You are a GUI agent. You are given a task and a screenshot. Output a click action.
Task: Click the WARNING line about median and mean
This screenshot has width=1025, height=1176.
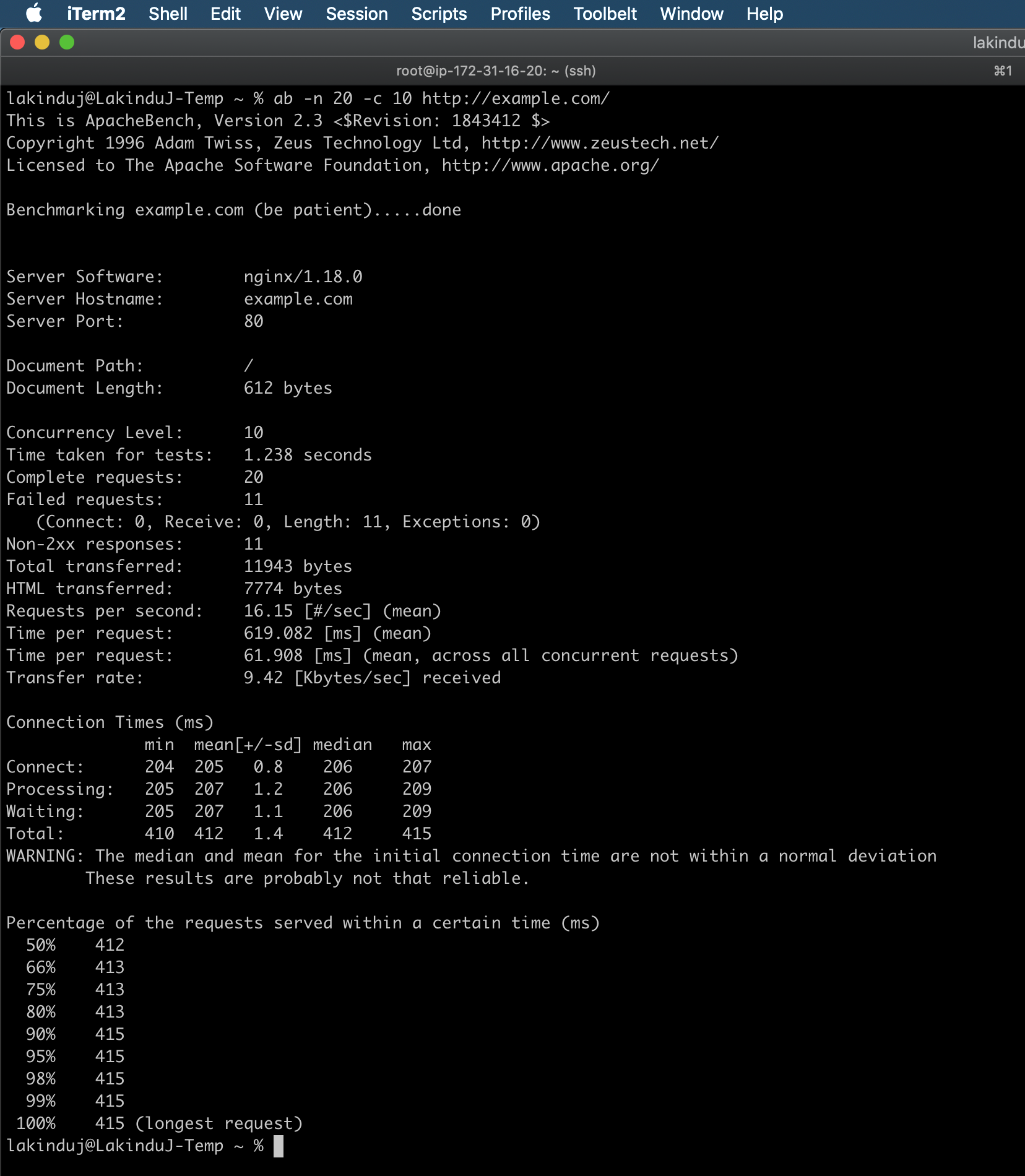pos(471,856)
